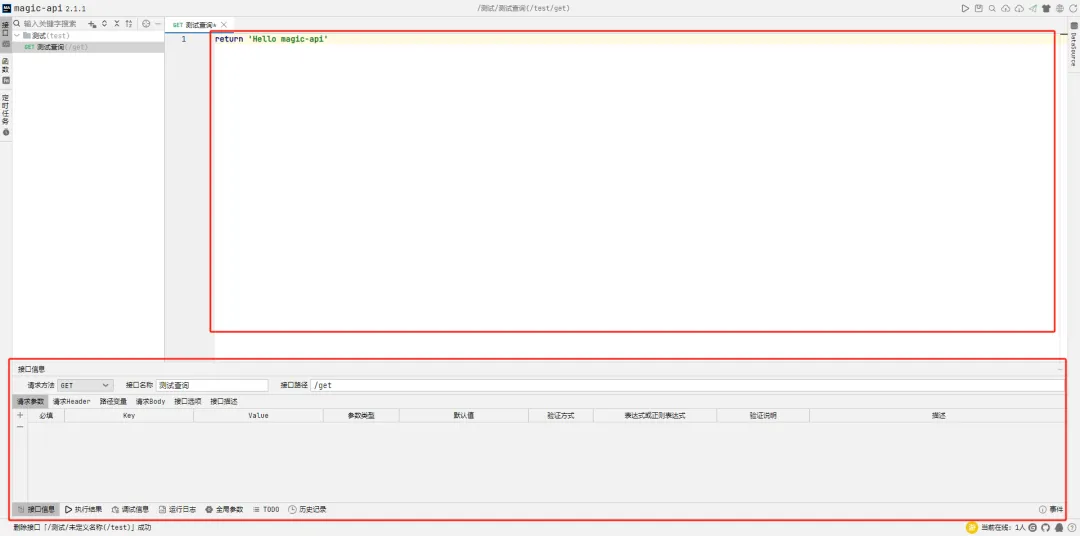The width and height of the screenshot is (1080, 536).
Task: Open skin settings with the t-shirt icon
Action: point(1046,8)
